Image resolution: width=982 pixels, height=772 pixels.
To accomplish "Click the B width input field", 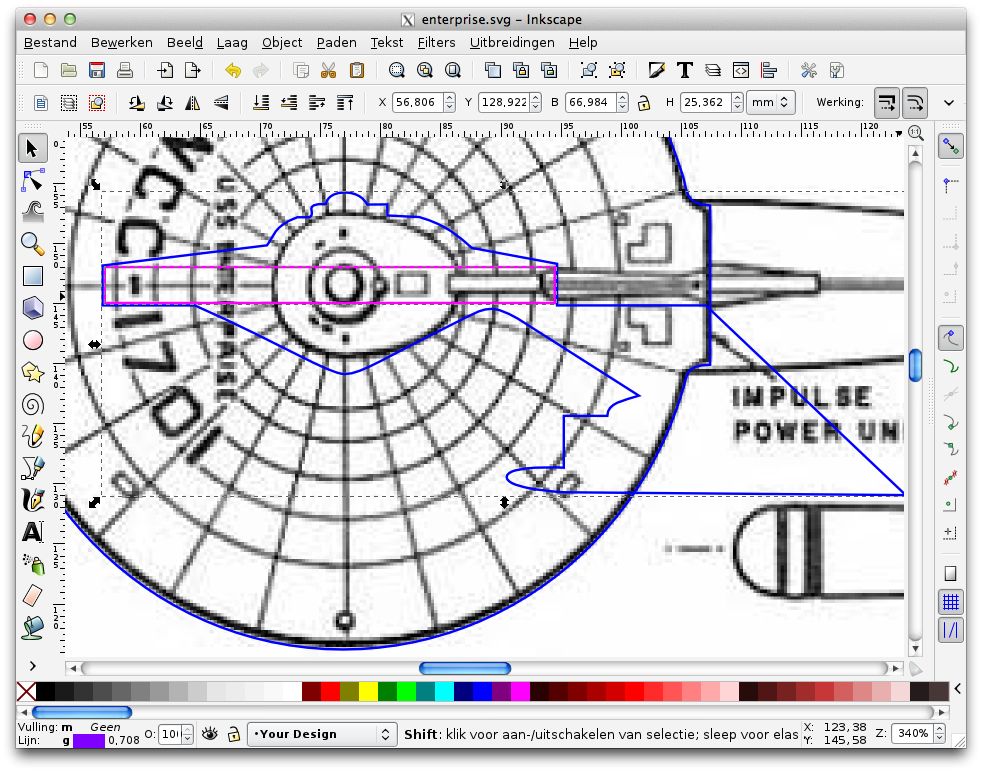I will [x=591, y=102].
